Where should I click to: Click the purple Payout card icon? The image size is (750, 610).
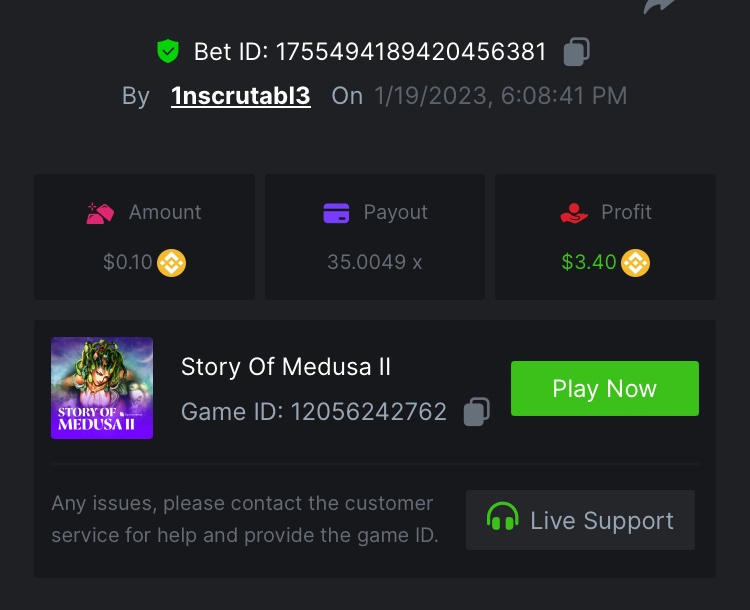[336, 213]
